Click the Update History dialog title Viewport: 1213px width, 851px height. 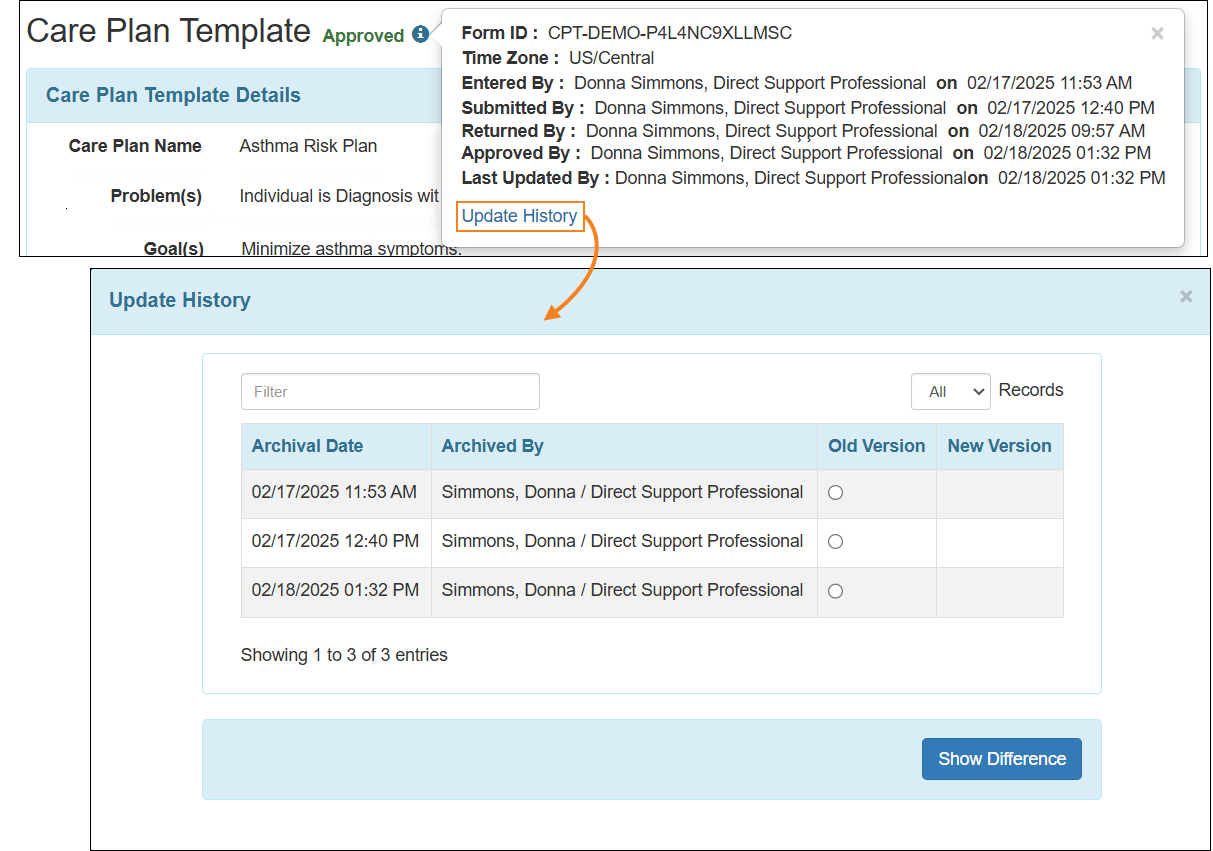180,300
